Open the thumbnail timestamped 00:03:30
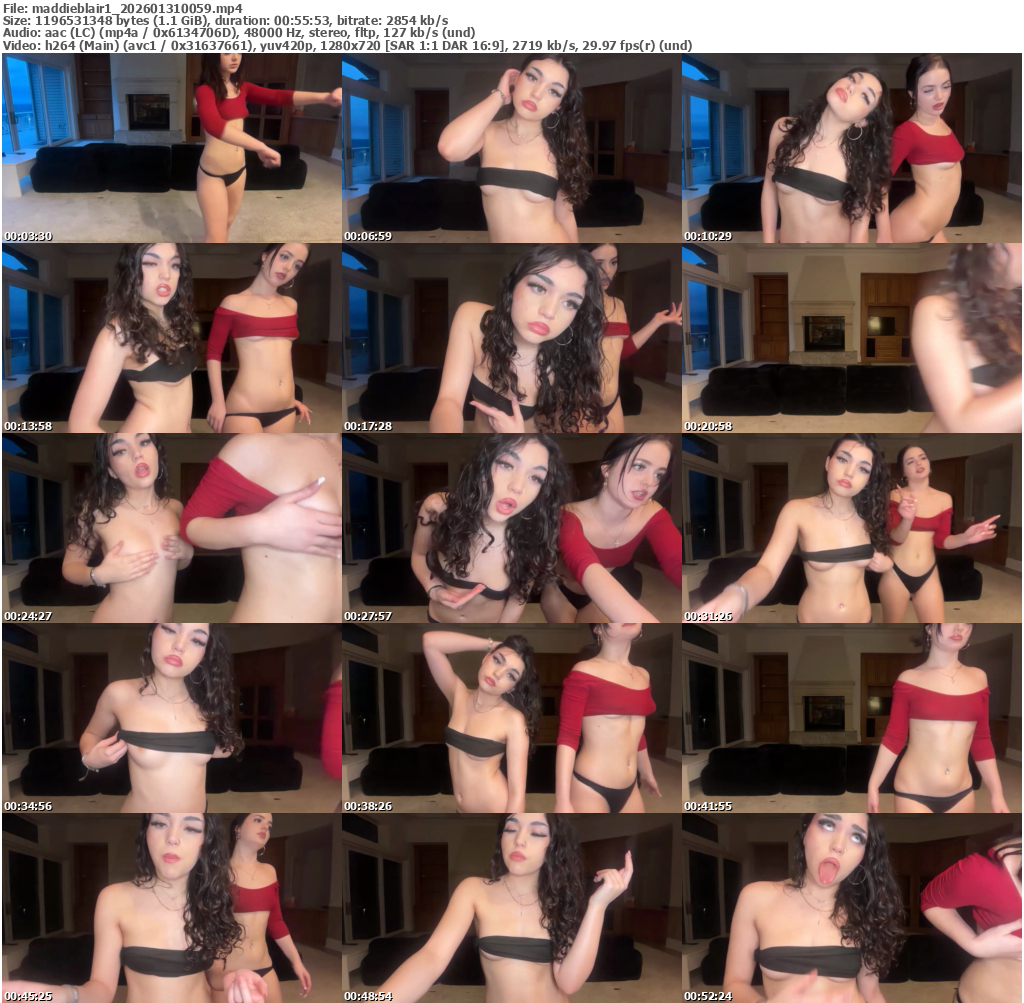Viewport: 1024px width, 1003px height. point(171,148)
